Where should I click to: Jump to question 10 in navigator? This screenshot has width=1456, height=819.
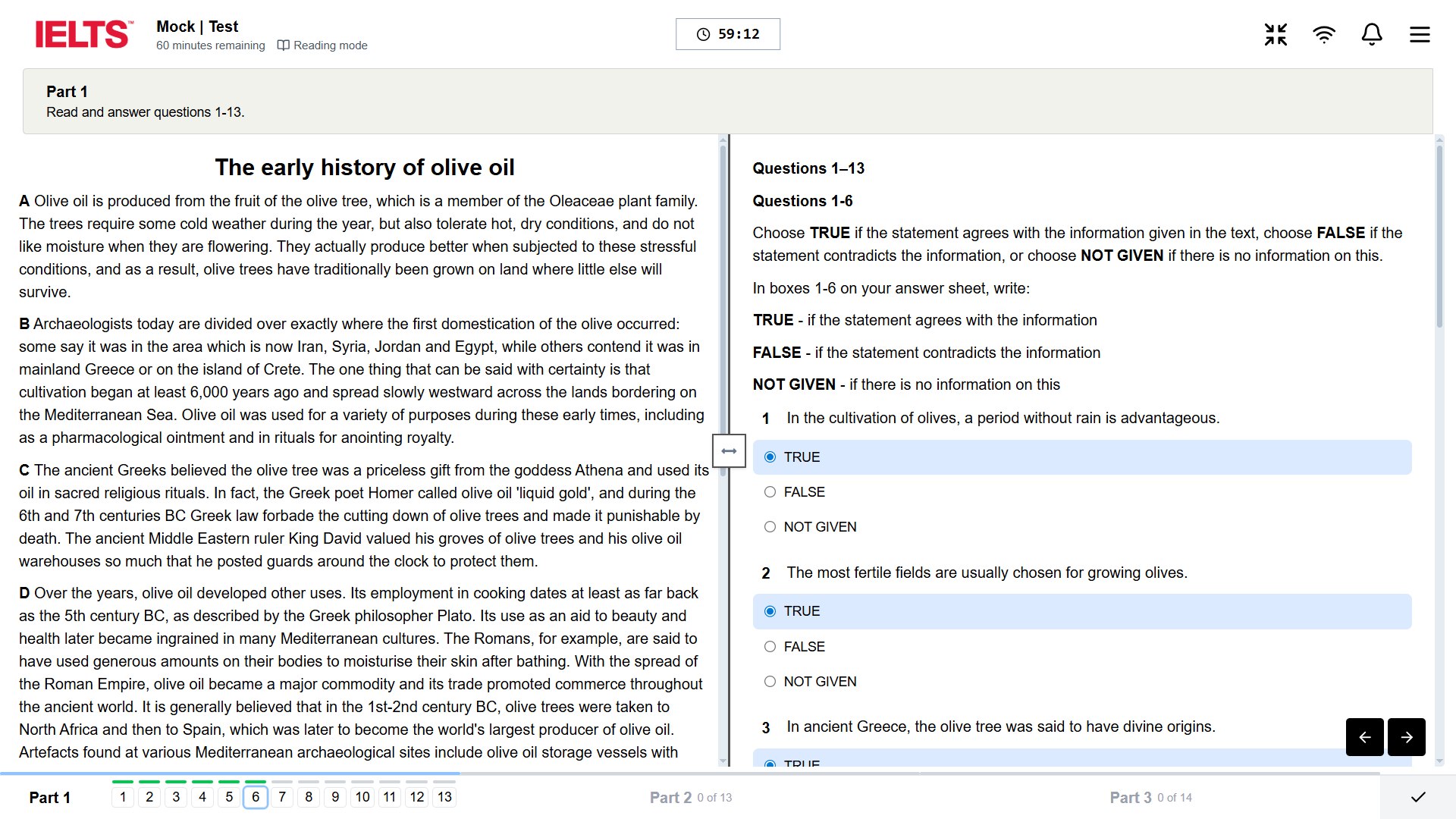tap(362, 797)
